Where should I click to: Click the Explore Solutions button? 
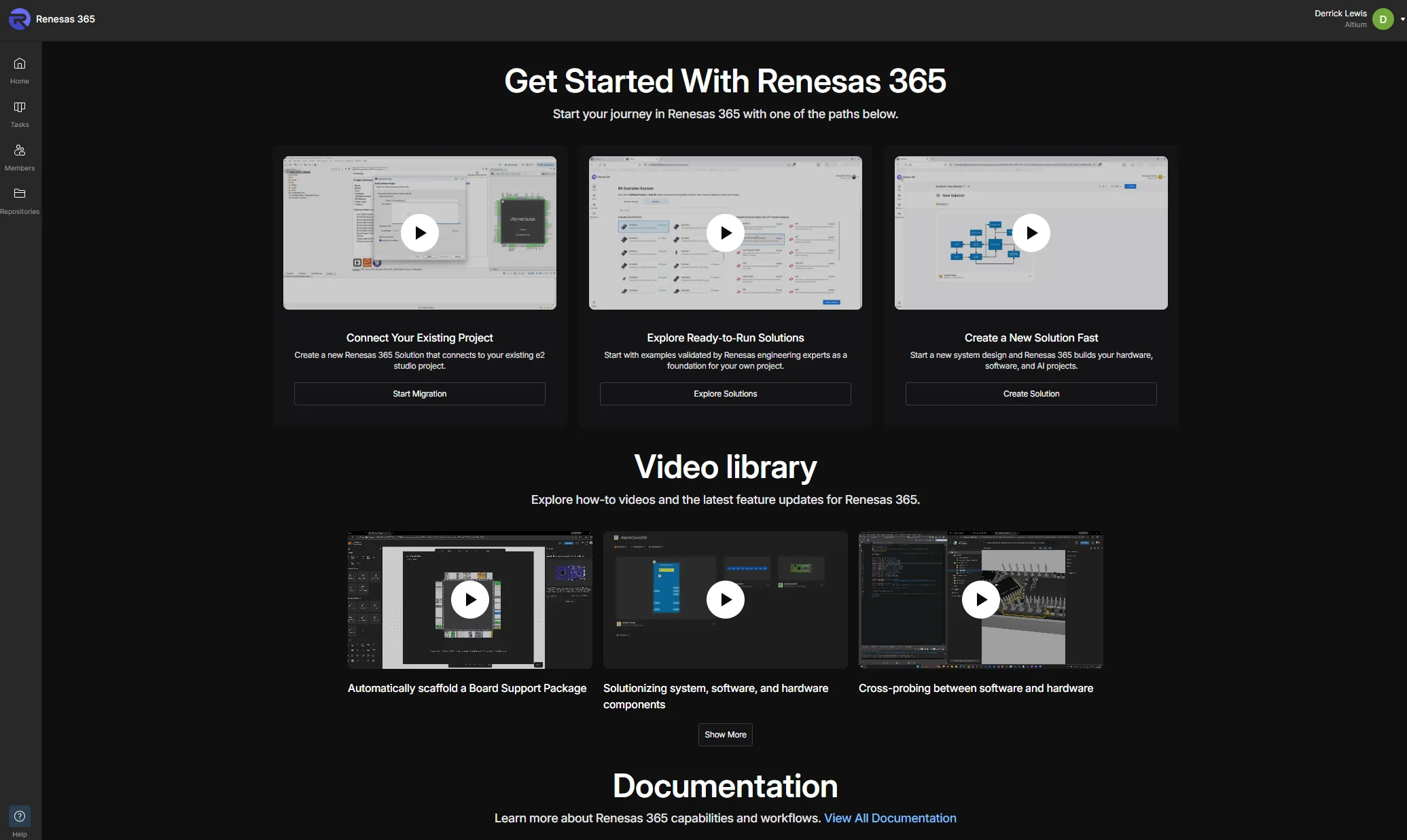coord(725,394)
